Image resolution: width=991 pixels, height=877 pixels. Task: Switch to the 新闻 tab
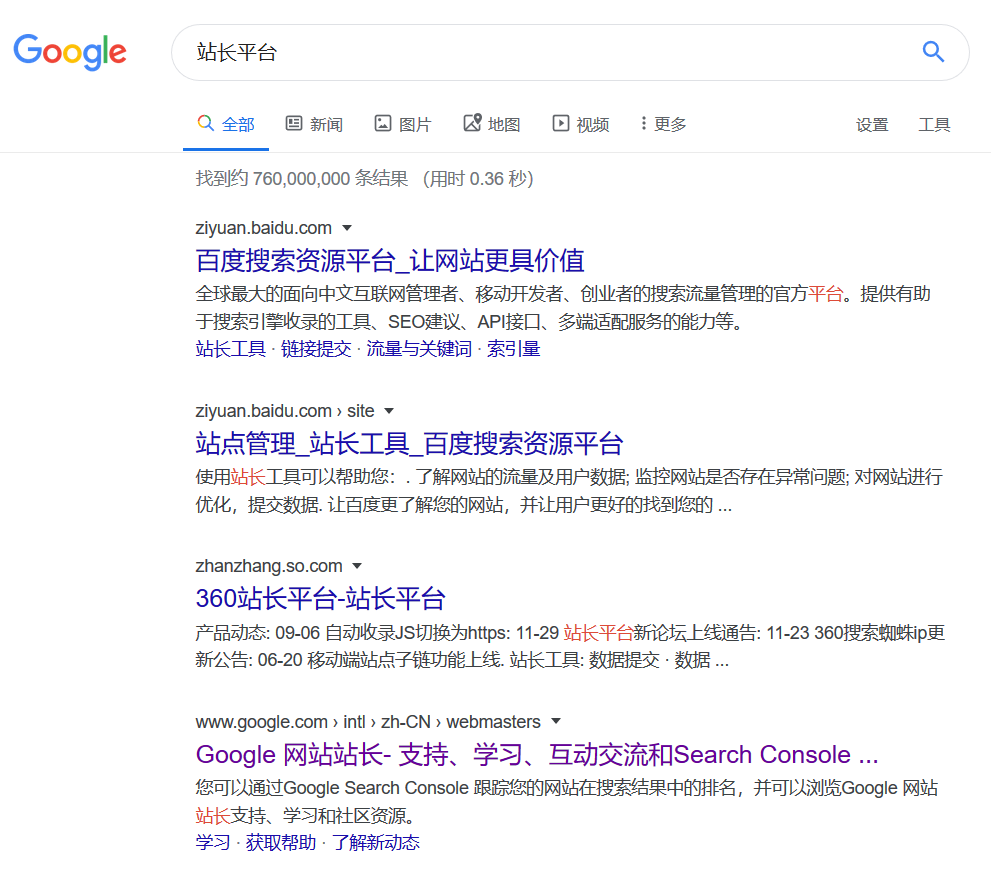click(314, 124)
